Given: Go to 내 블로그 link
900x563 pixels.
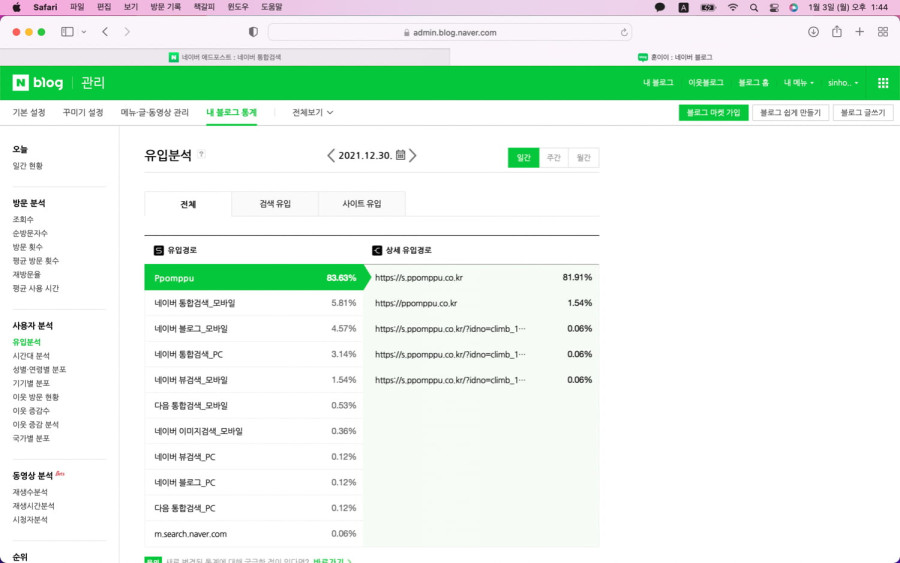Looking at the screenshot, I should coord(658,83).
